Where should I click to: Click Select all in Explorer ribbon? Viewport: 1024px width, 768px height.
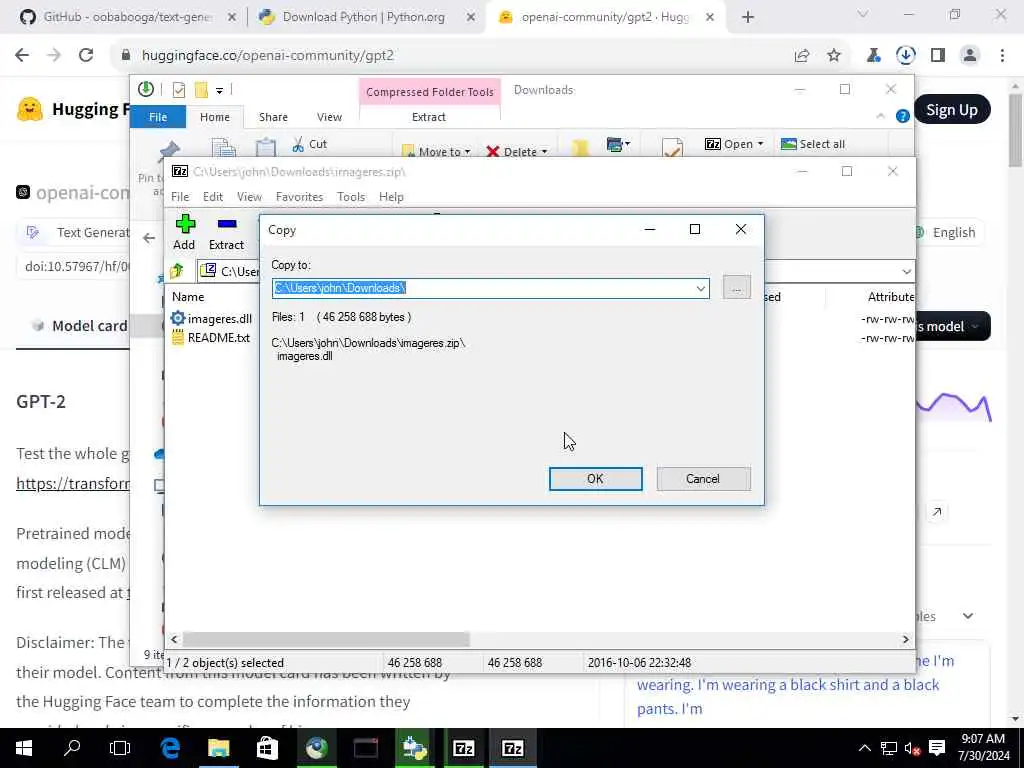pos(812,144)
